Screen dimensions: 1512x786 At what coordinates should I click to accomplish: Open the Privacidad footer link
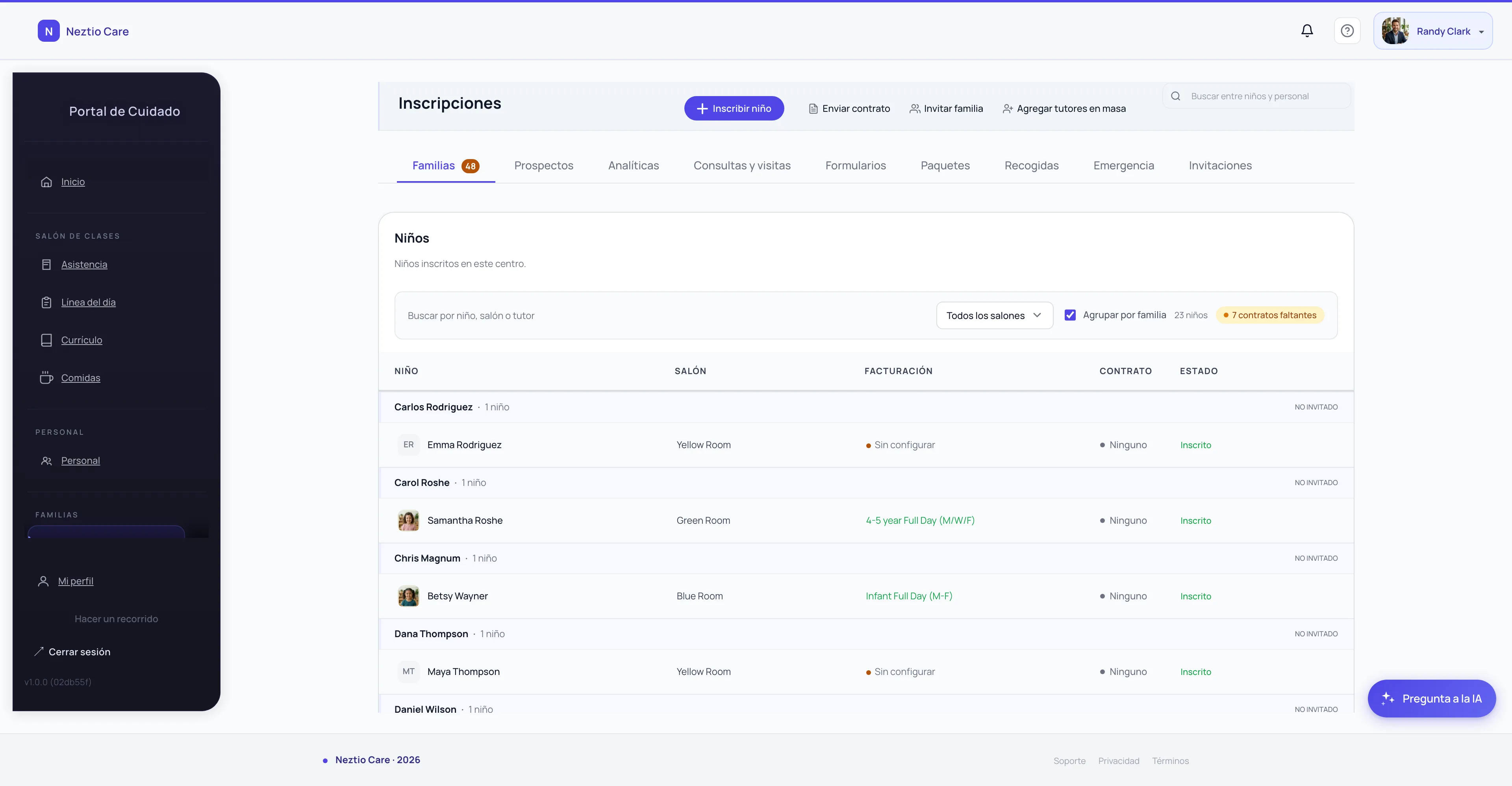click(x=1118, y=761)
